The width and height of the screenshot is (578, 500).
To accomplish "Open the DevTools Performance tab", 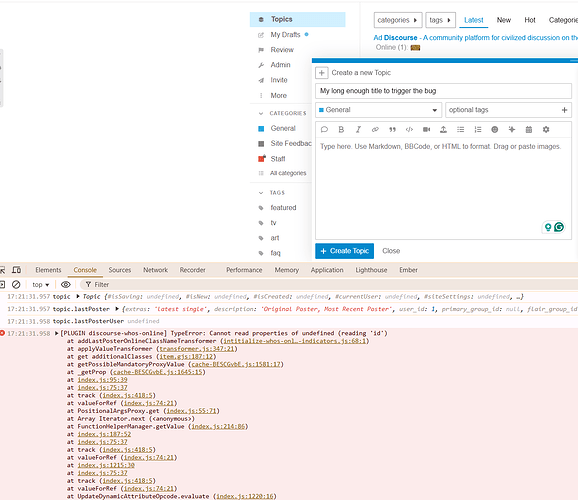I will (244, 270).
